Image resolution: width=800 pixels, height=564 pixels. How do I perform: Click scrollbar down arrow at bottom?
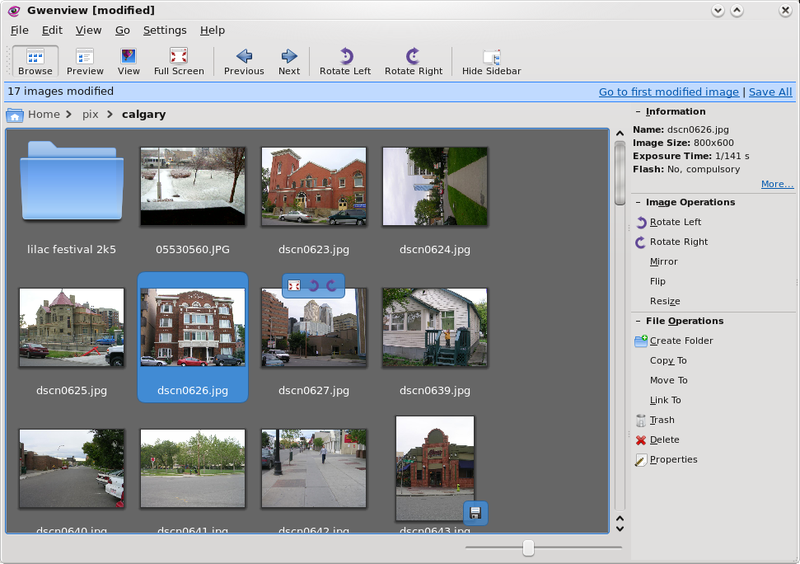[x=620, y=529]
